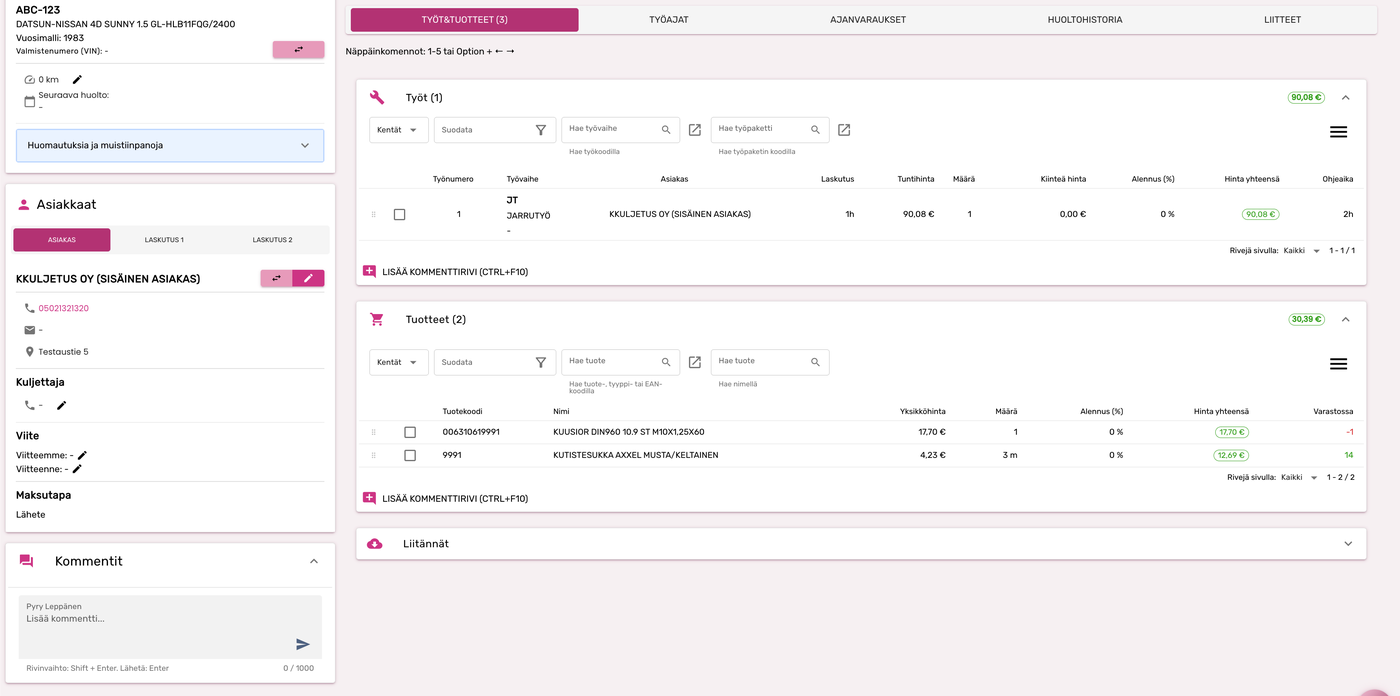Open the hamburger menu in Tuotteet section
Viewport: 1400px width, 696px height.
(x=1338, y=364)
